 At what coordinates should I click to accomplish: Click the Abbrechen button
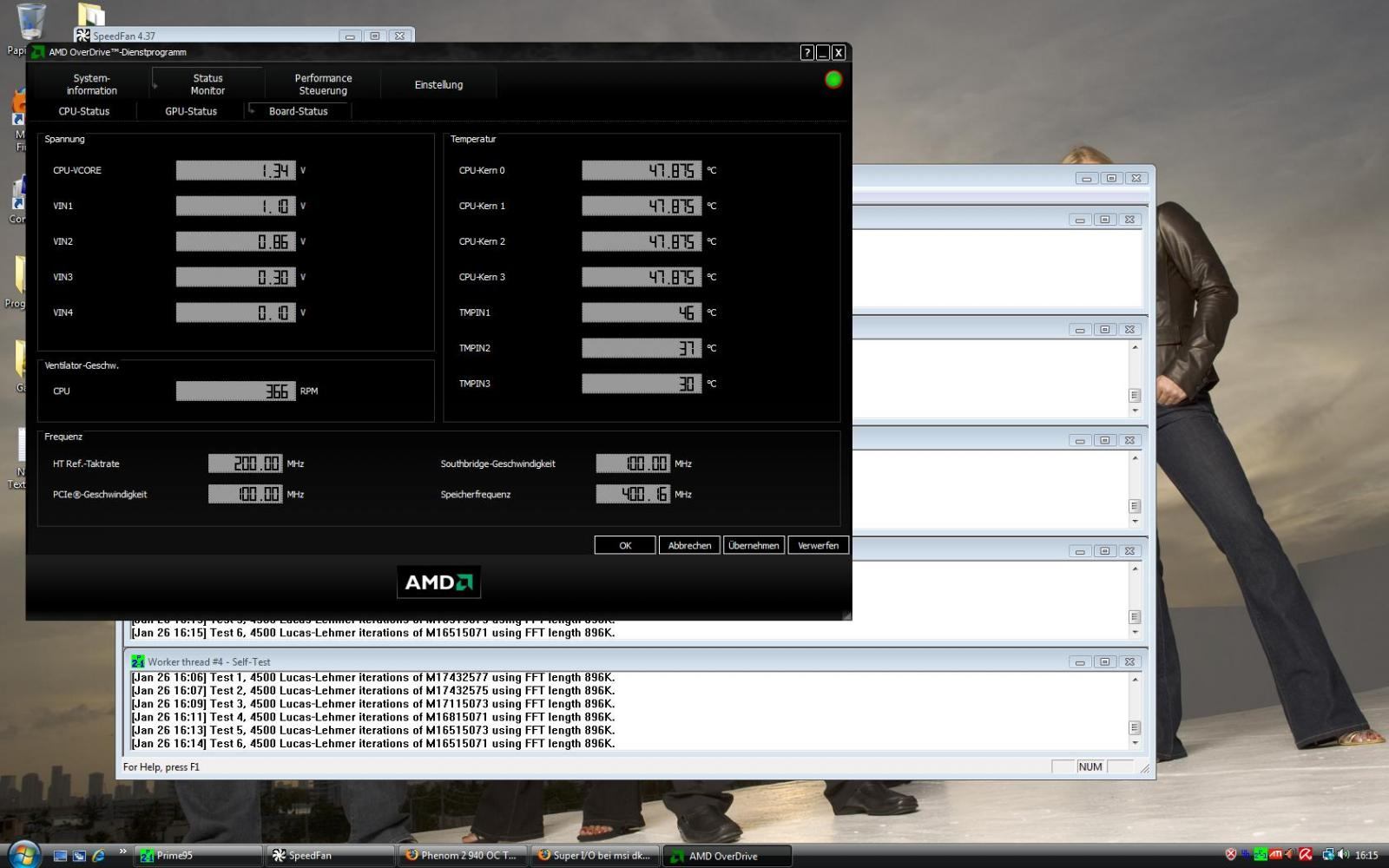click(x=689, y=545)
